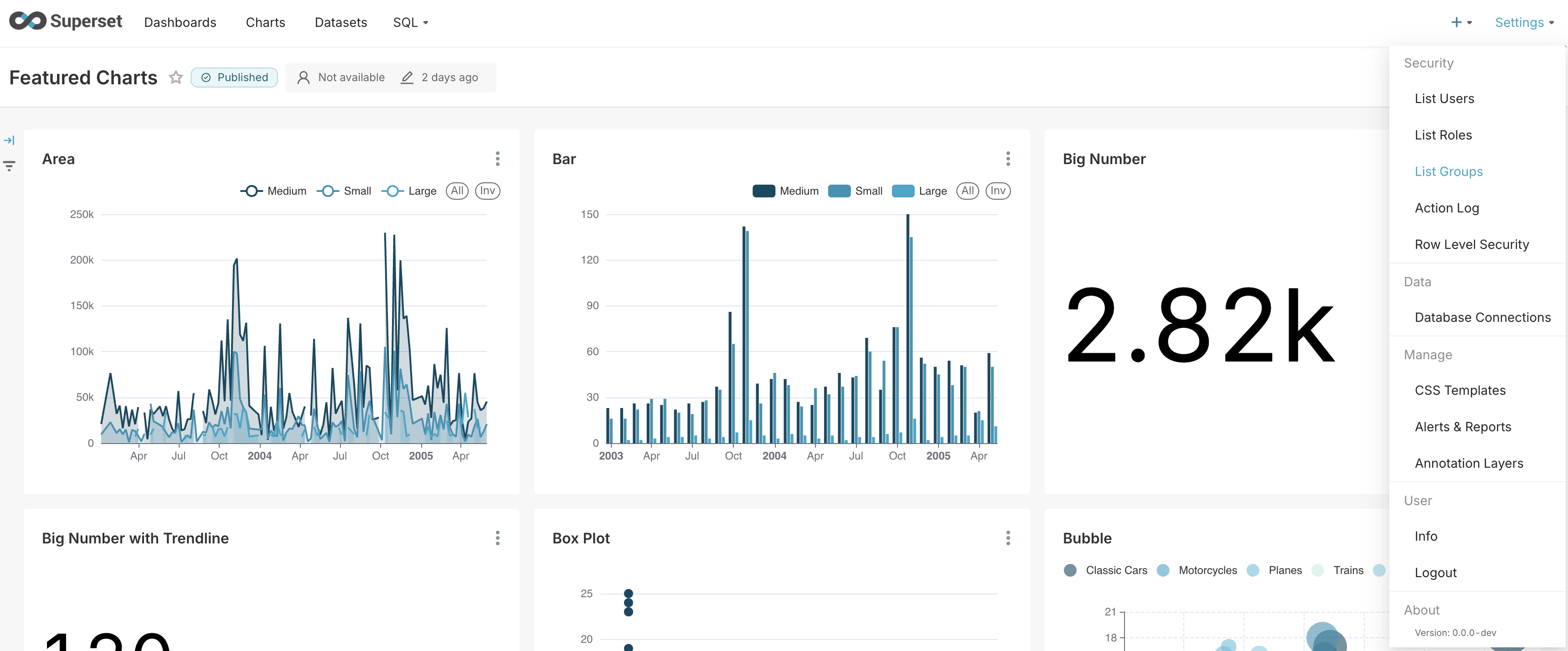
Task: Toggle the Large series in the Area chart legend
Action: click(409, 191)
